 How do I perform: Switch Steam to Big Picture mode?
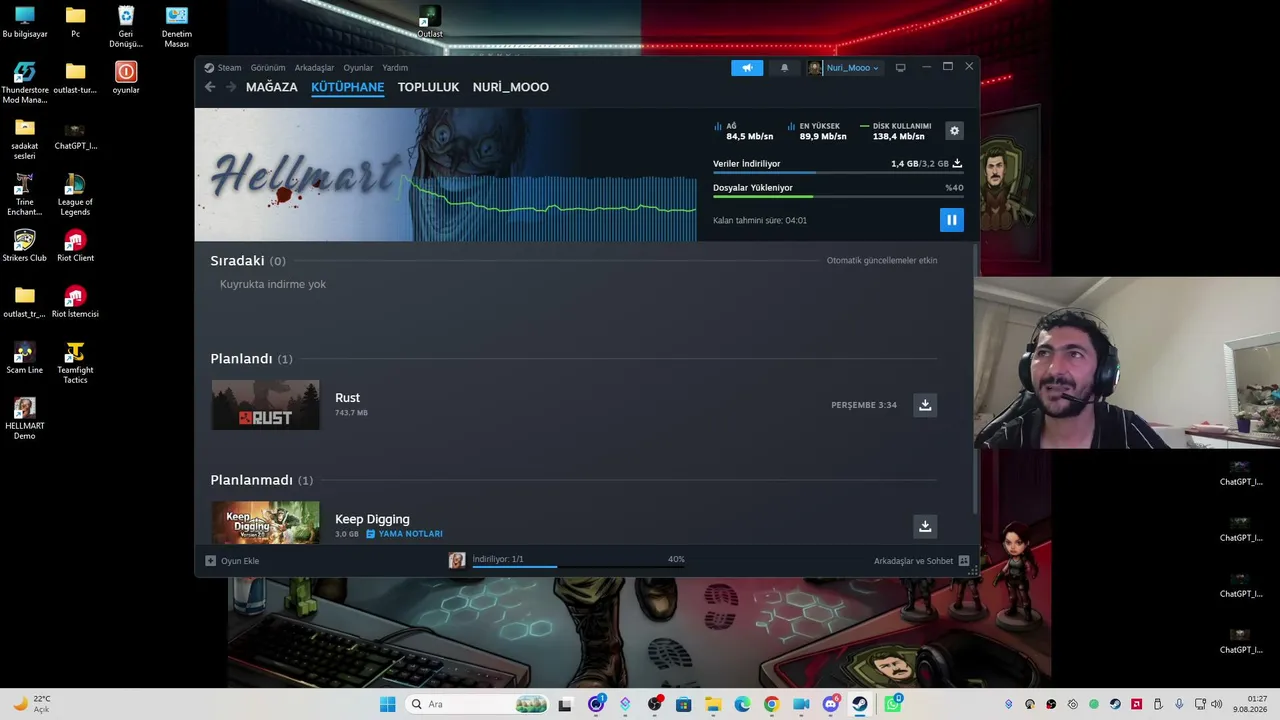coord(900,68)
